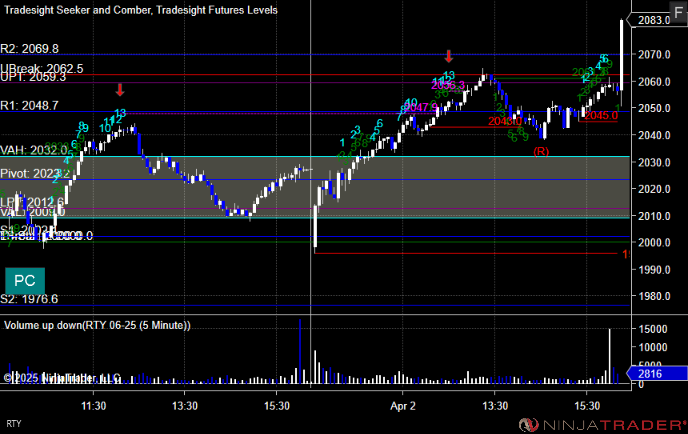Click the 2010.0 price axis label

pos(654,216)
